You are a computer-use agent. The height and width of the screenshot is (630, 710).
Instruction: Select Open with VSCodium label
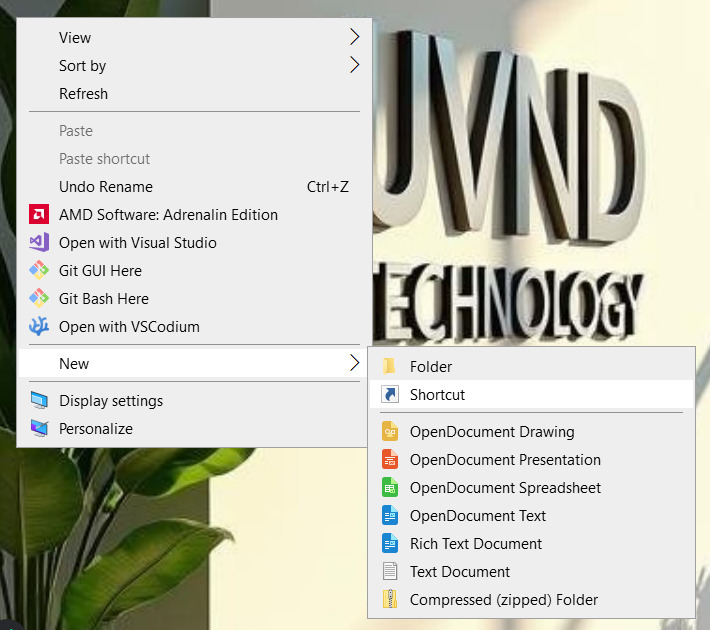[x=129, y=327]
